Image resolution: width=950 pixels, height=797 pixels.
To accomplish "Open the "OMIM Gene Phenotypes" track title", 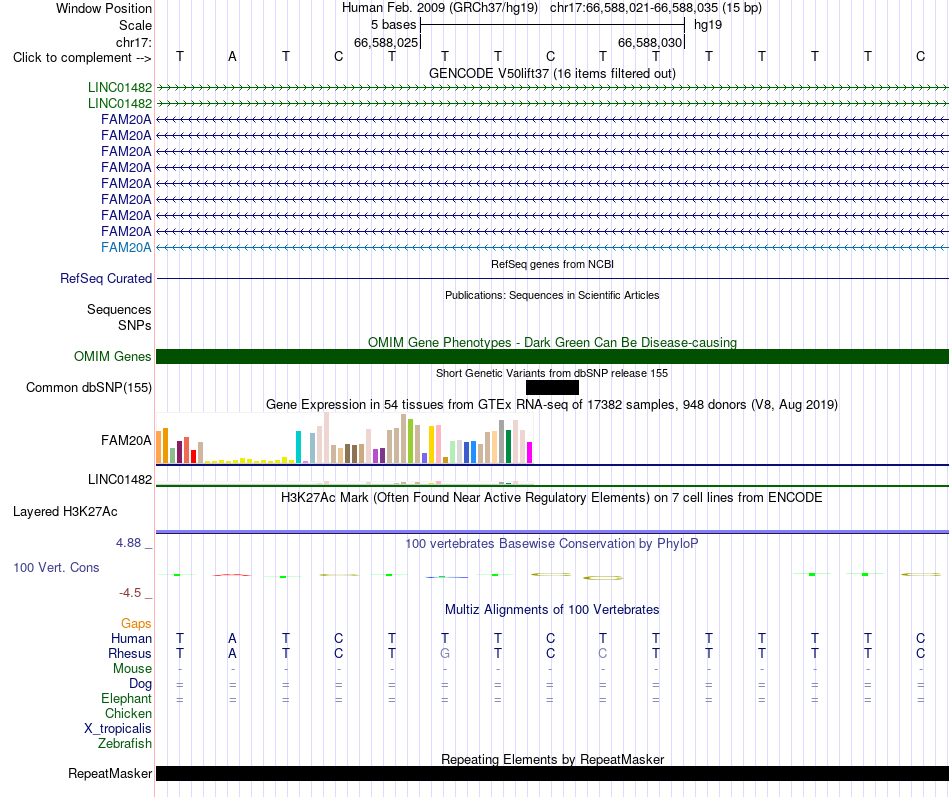I will [552, 342].
